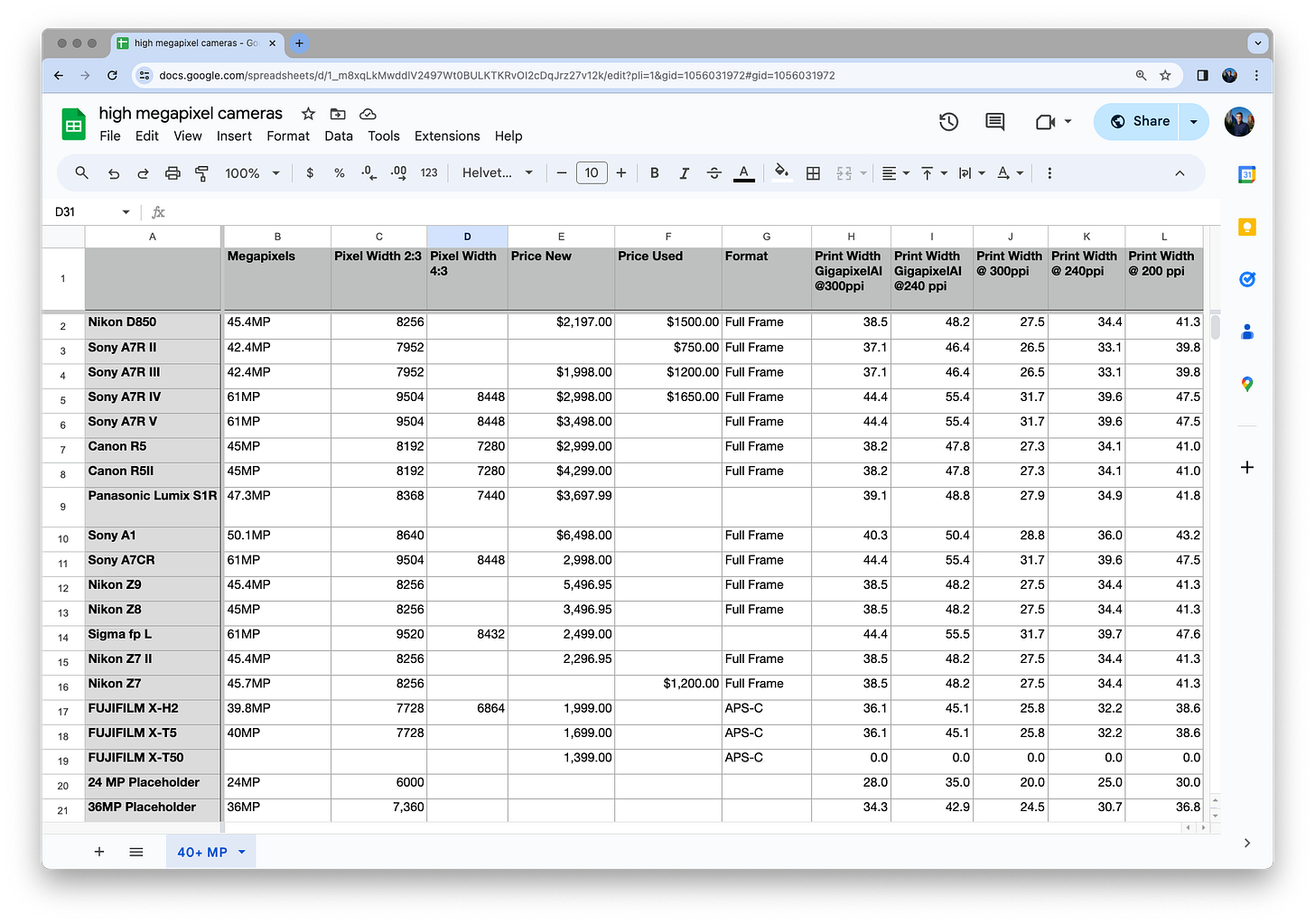1315x924 pixels.
Task: Increase font size with plus button
Action: point(621,173)
